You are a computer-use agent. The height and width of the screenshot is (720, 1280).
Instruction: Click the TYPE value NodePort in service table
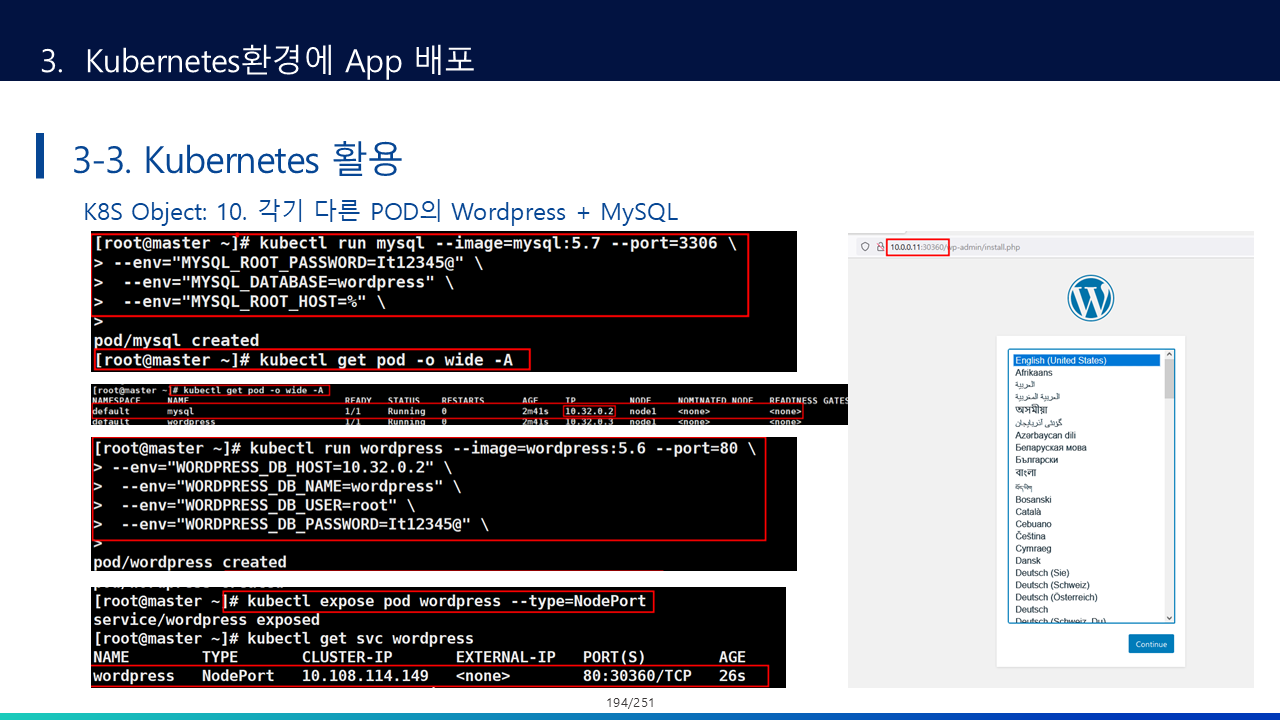point(238,676)
